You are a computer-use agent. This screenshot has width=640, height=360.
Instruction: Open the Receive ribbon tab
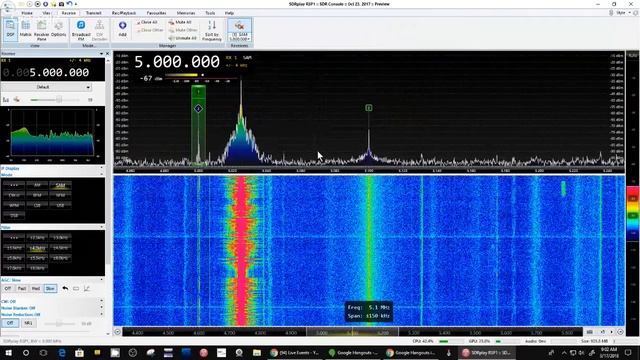coord(69,13)
